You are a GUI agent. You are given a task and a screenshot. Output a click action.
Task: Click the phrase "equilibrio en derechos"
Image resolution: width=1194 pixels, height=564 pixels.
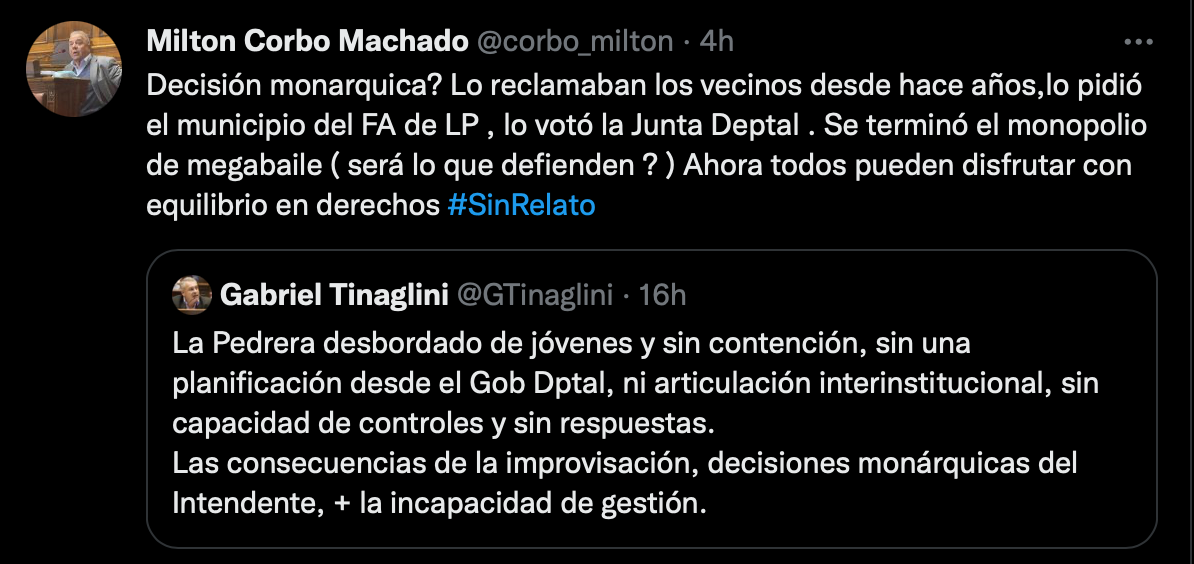(x=292, y=205)
